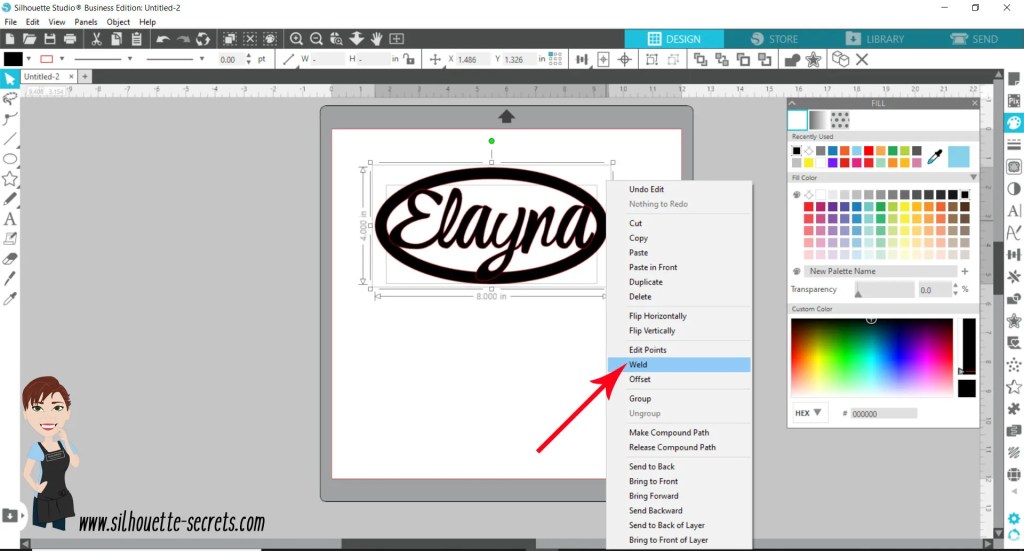Select the arrow Select tool
This screenshot has height=551, width=1024.
coord(10,79)
